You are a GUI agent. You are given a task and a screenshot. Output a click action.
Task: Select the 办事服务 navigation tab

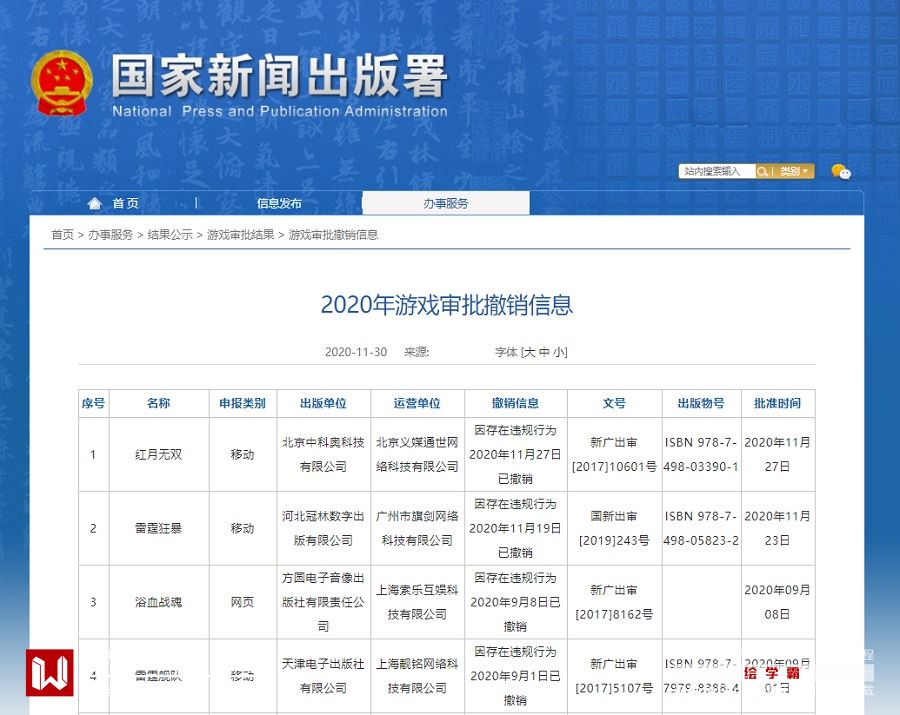tap(446, 203)
